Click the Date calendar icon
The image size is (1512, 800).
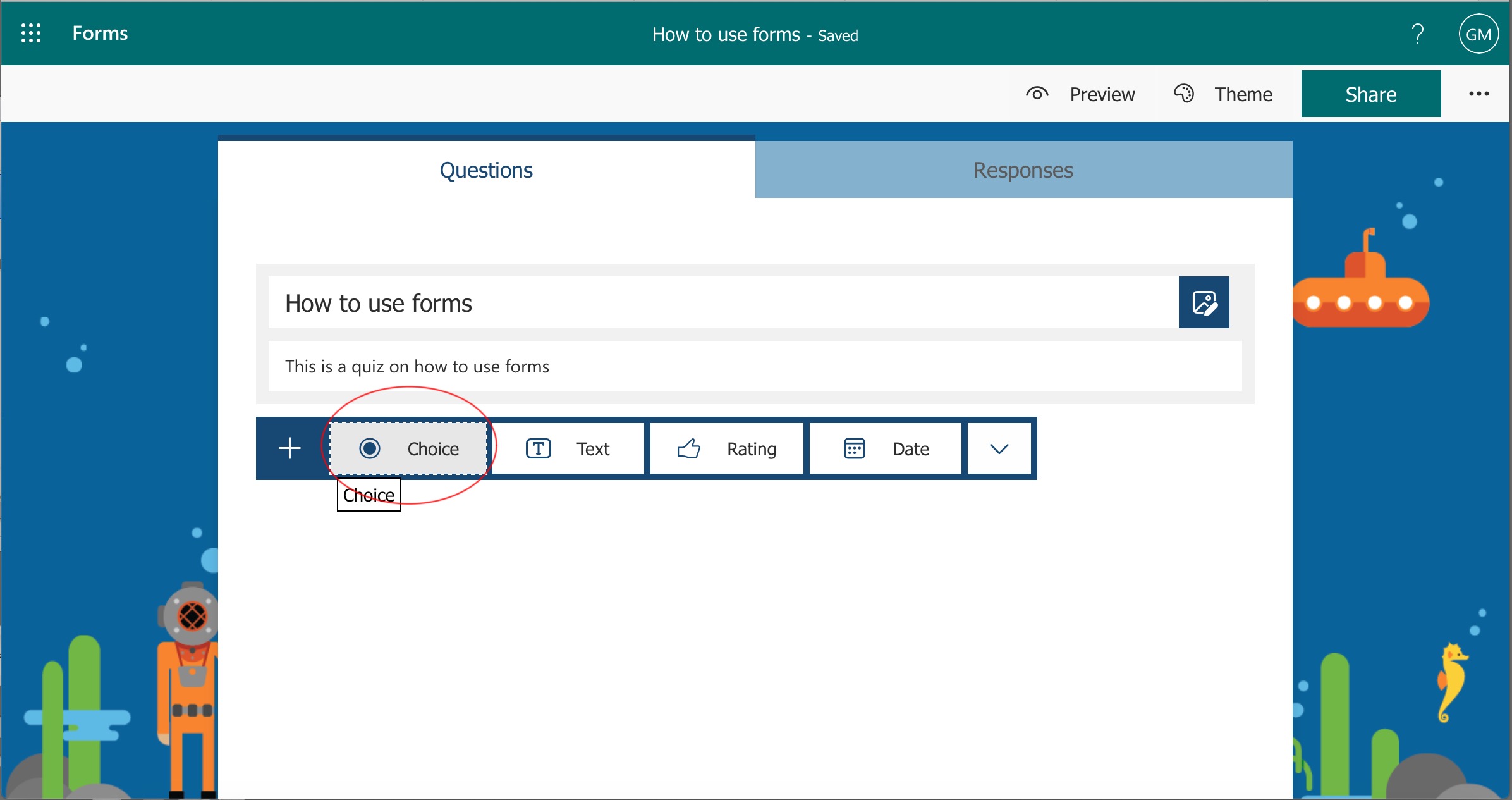coord(854,448)
